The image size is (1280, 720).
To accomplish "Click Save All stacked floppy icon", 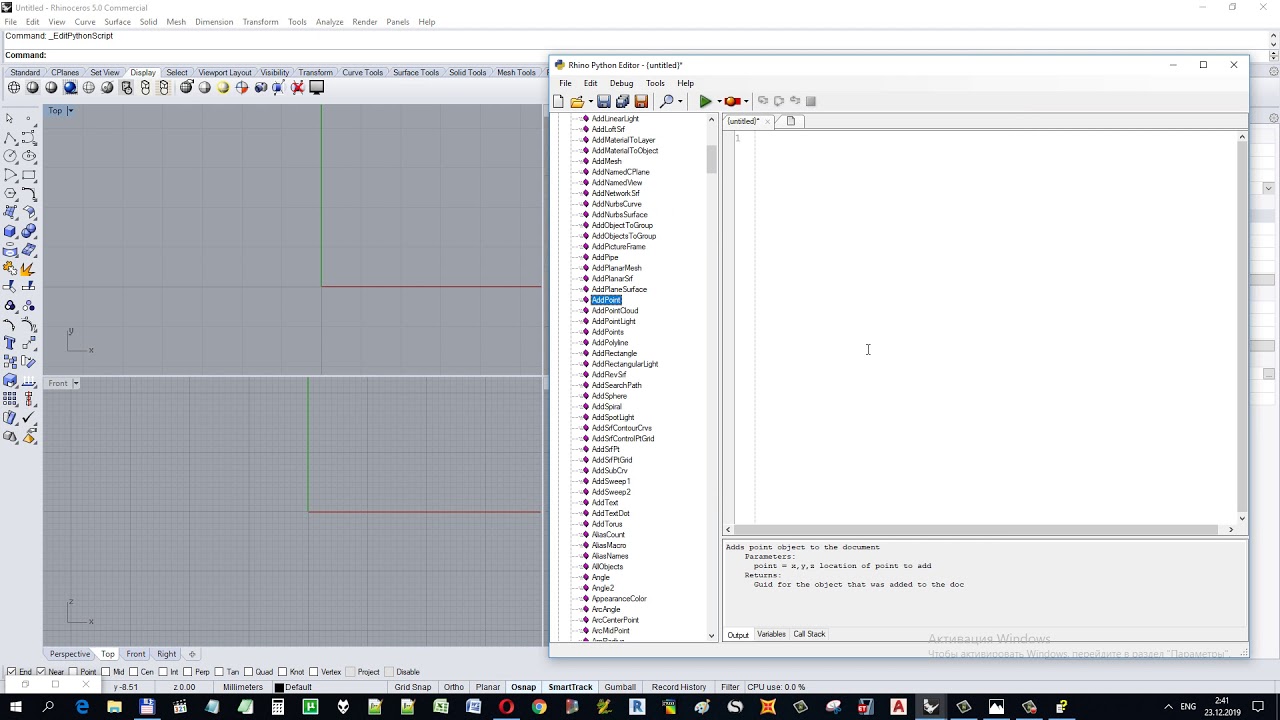I will (622, 101).
